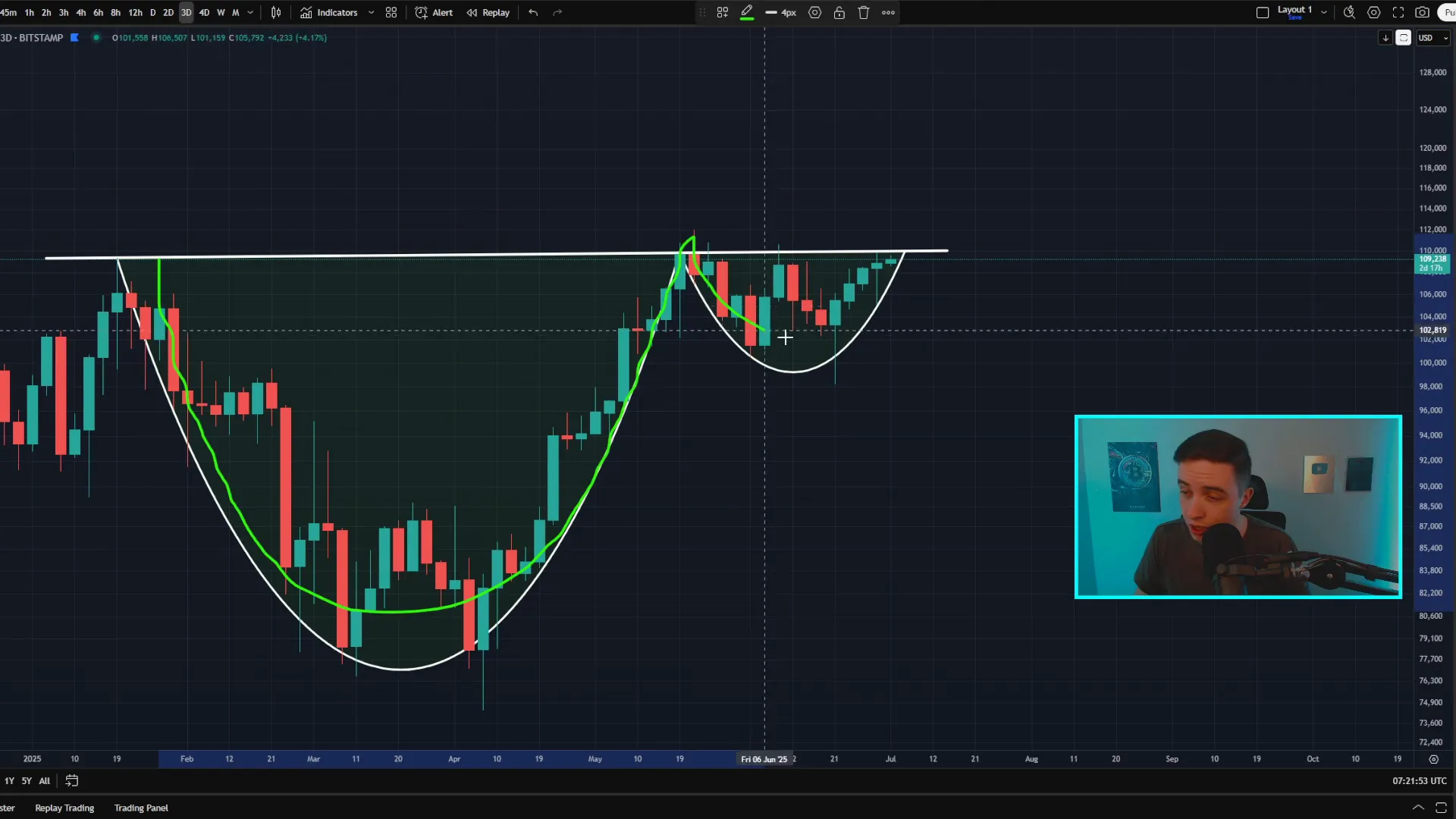The image size is (1456, 819).
Task: Take a chart snapshot with camera
Action: 1423,13
